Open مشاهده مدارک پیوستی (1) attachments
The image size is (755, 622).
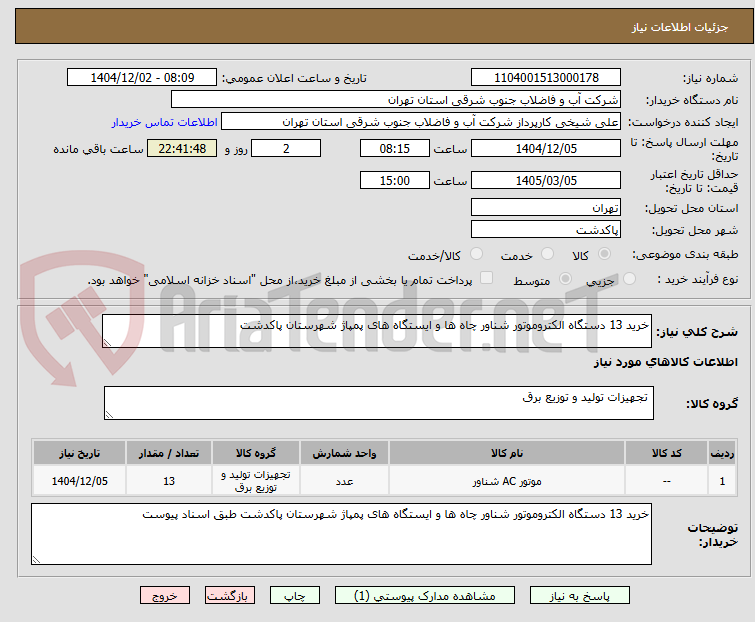tap(425, 596)
